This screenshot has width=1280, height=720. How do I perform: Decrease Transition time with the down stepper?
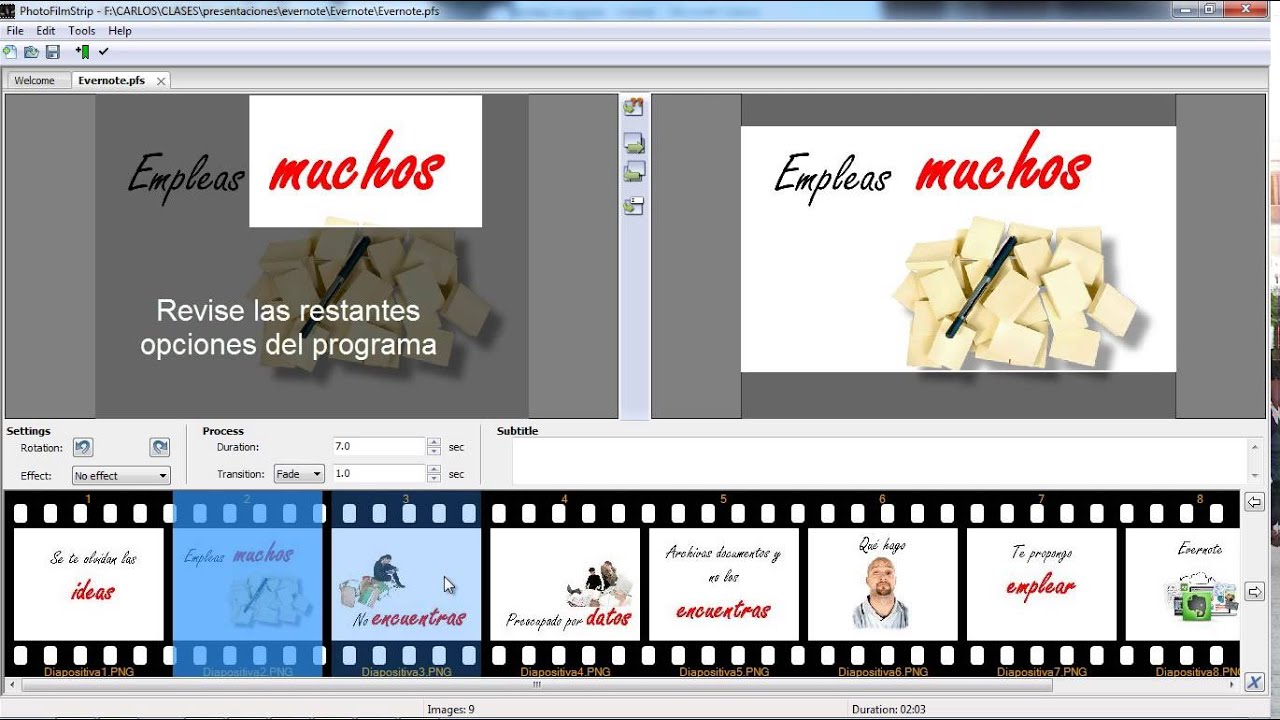coord(434,478)
